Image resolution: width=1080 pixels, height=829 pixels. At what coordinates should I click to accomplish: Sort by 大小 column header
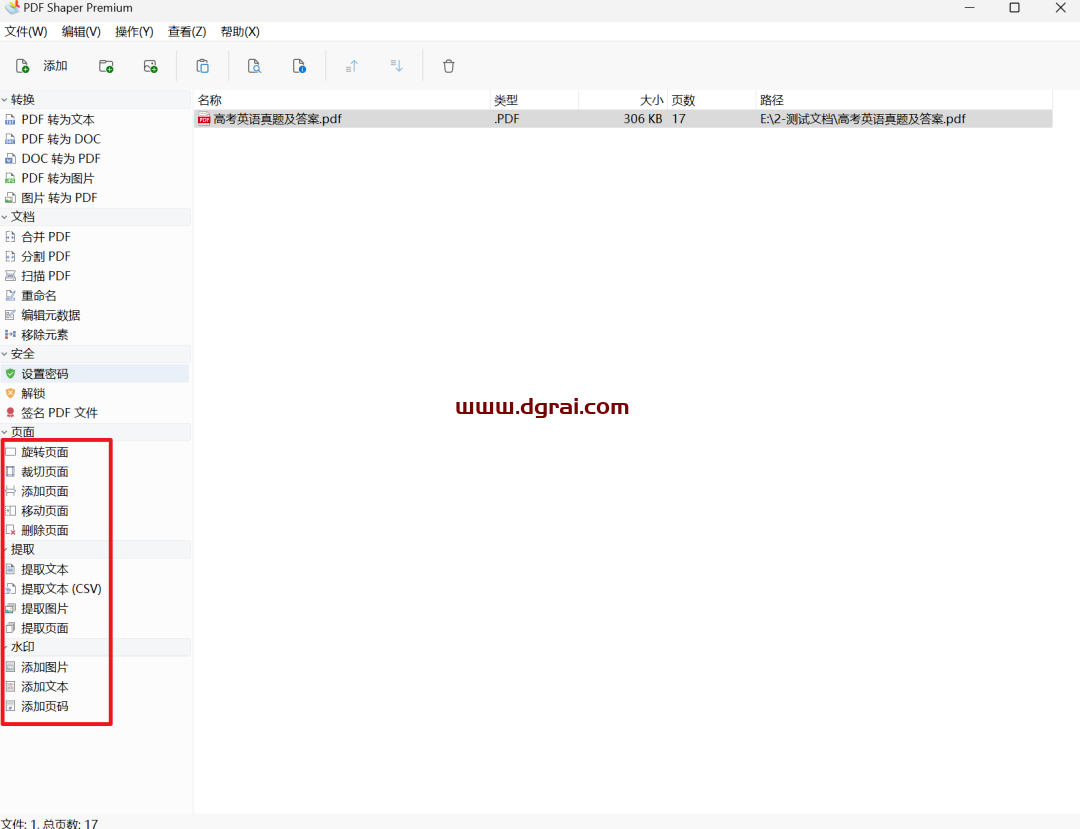(x=623, y=100)
